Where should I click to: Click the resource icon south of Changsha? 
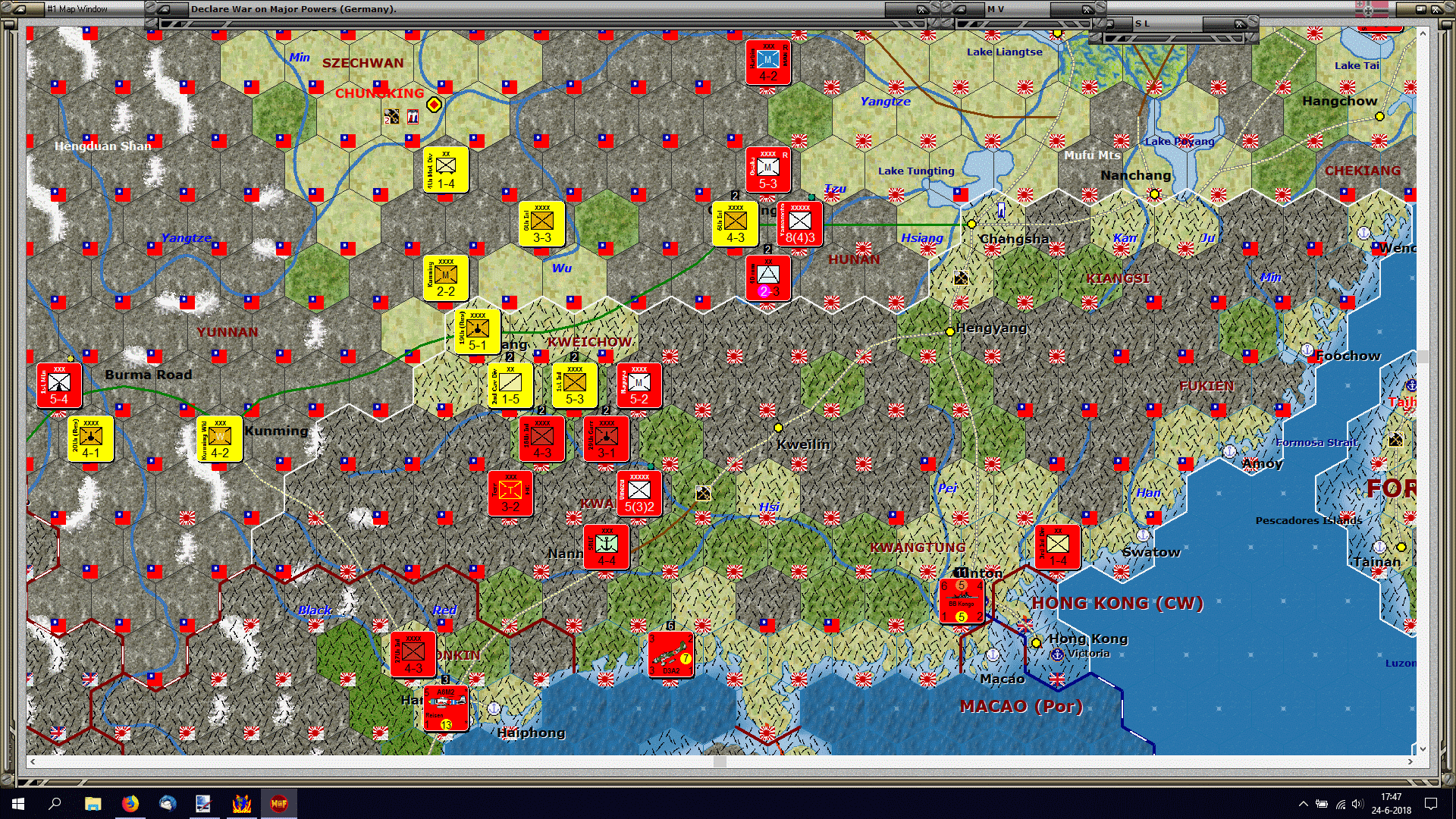coord(962,278)
